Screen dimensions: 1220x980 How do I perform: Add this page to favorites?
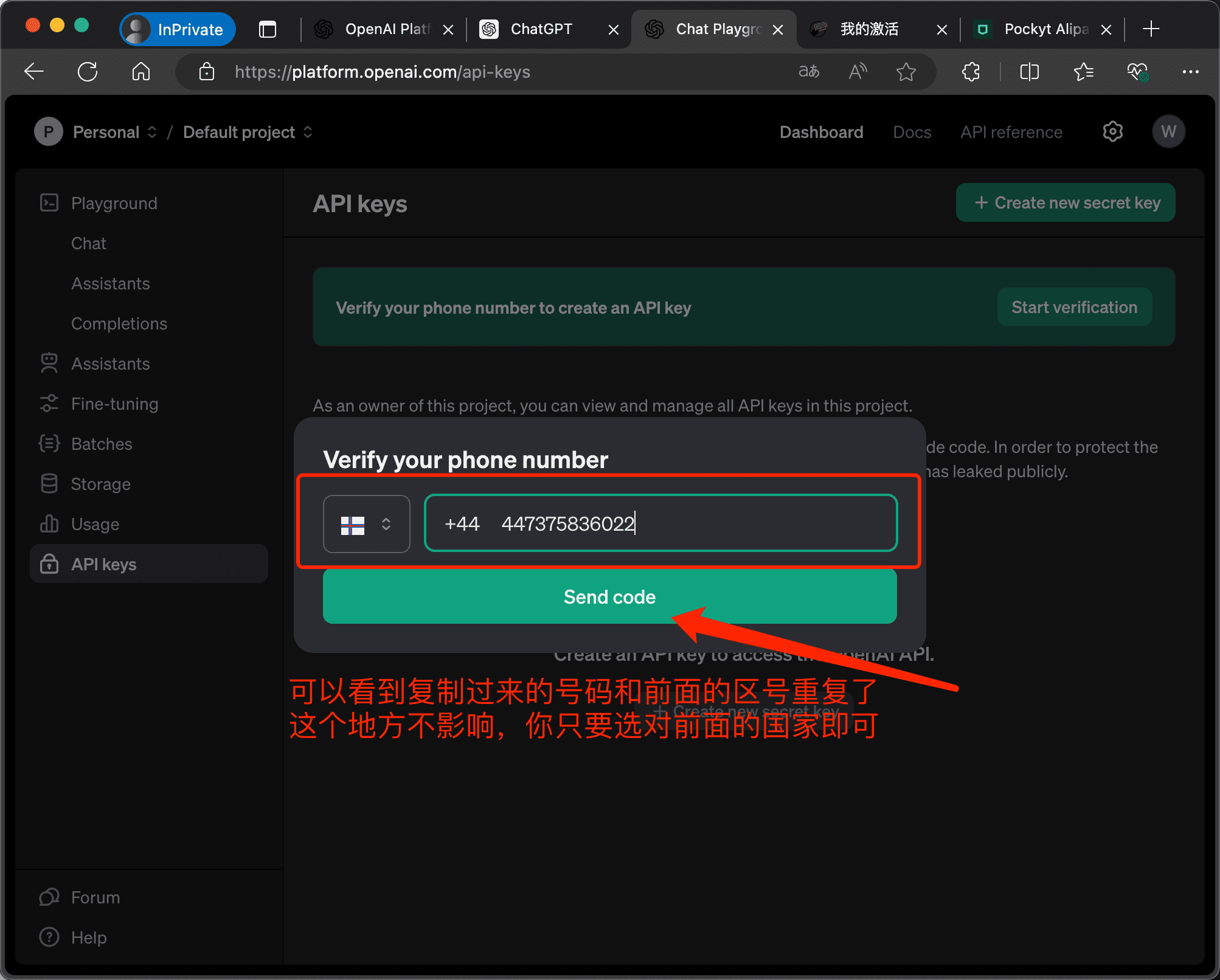coord(906,72)
